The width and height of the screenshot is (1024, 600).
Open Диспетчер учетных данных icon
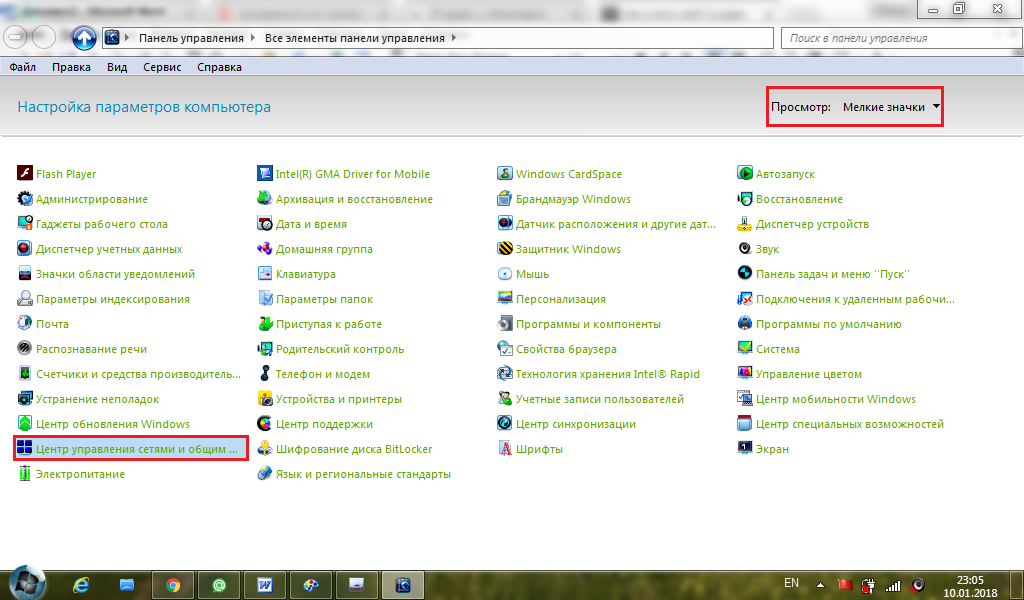pyautogui.click(x=25, y=248)
